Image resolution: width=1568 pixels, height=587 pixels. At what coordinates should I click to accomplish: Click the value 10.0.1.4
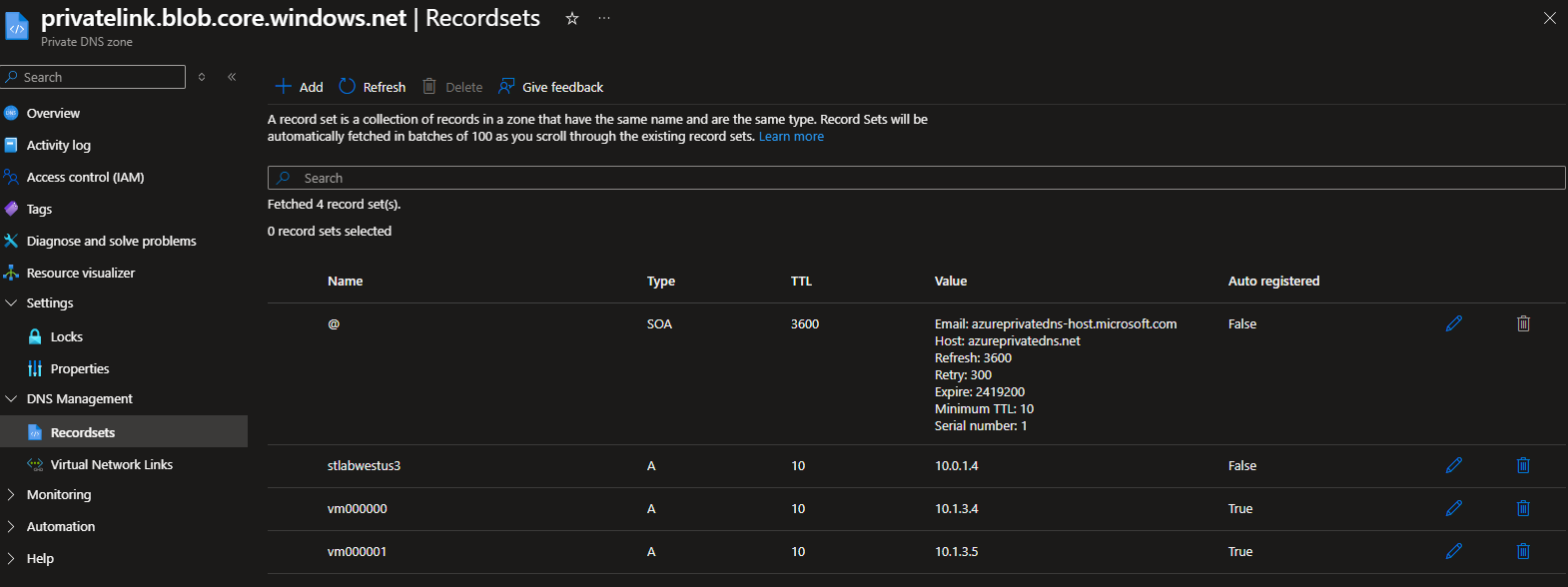point(957,465)
